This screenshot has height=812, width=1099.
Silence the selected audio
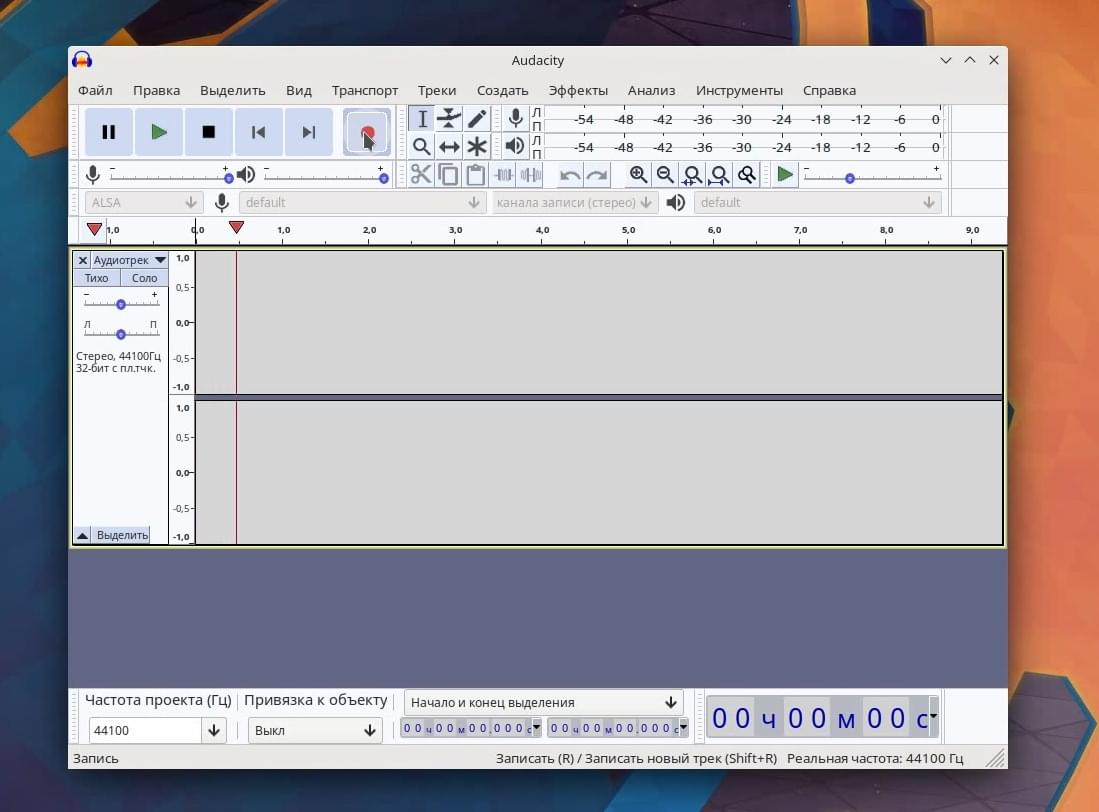tap(531, 174)
